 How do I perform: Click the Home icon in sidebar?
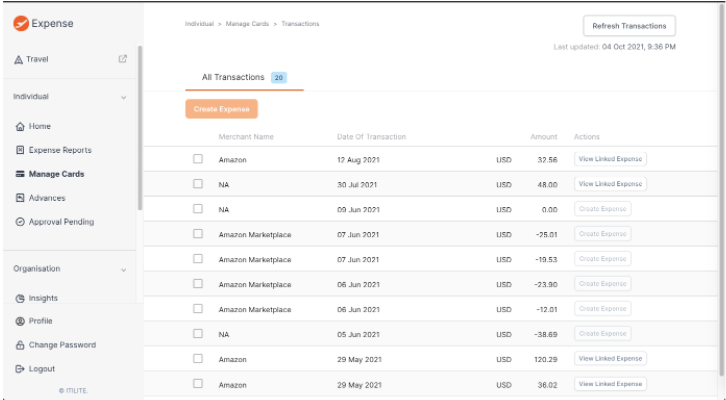click(x=20, y=127)
